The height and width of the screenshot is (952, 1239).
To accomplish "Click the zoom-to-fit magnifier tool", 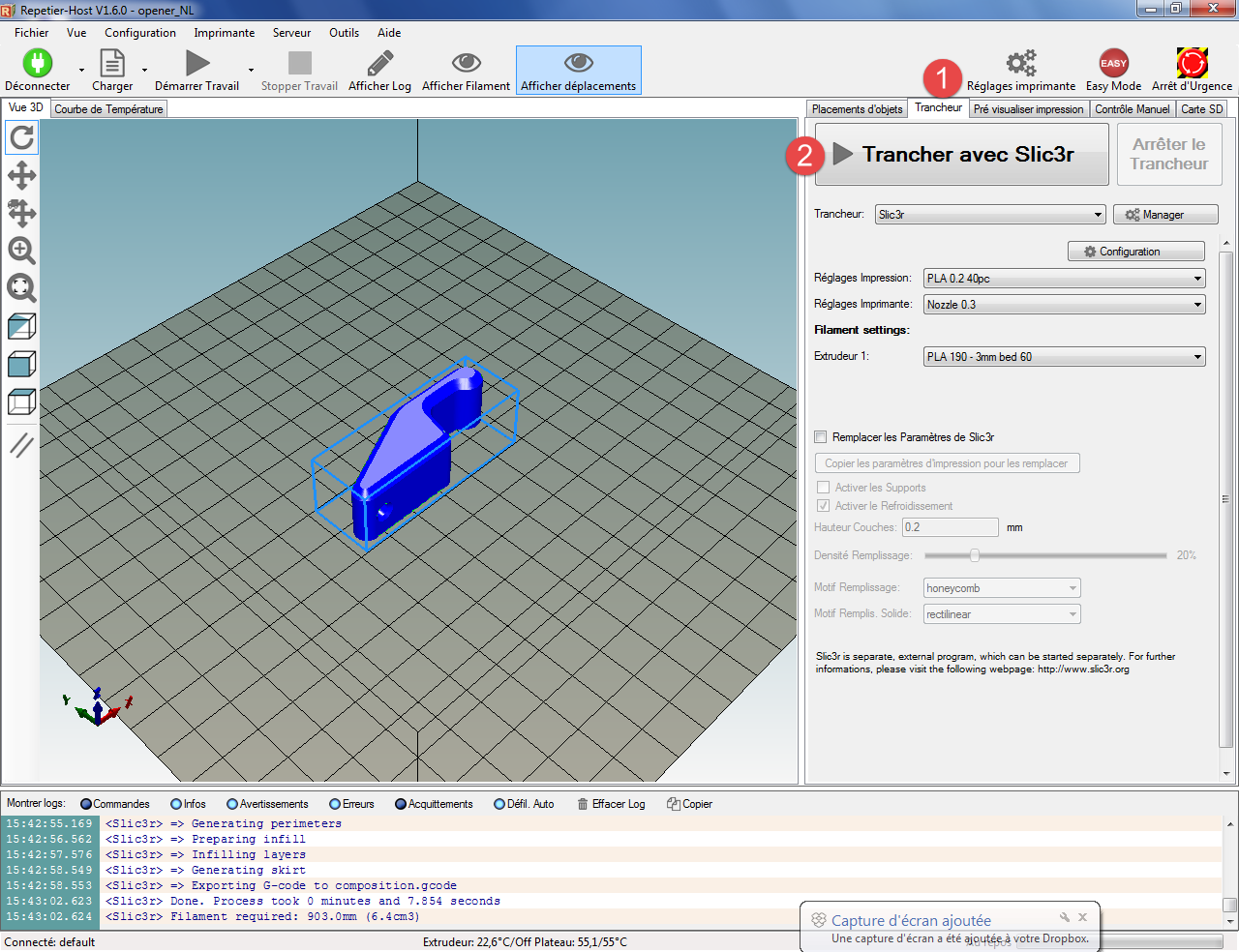I will pos(21,287).
